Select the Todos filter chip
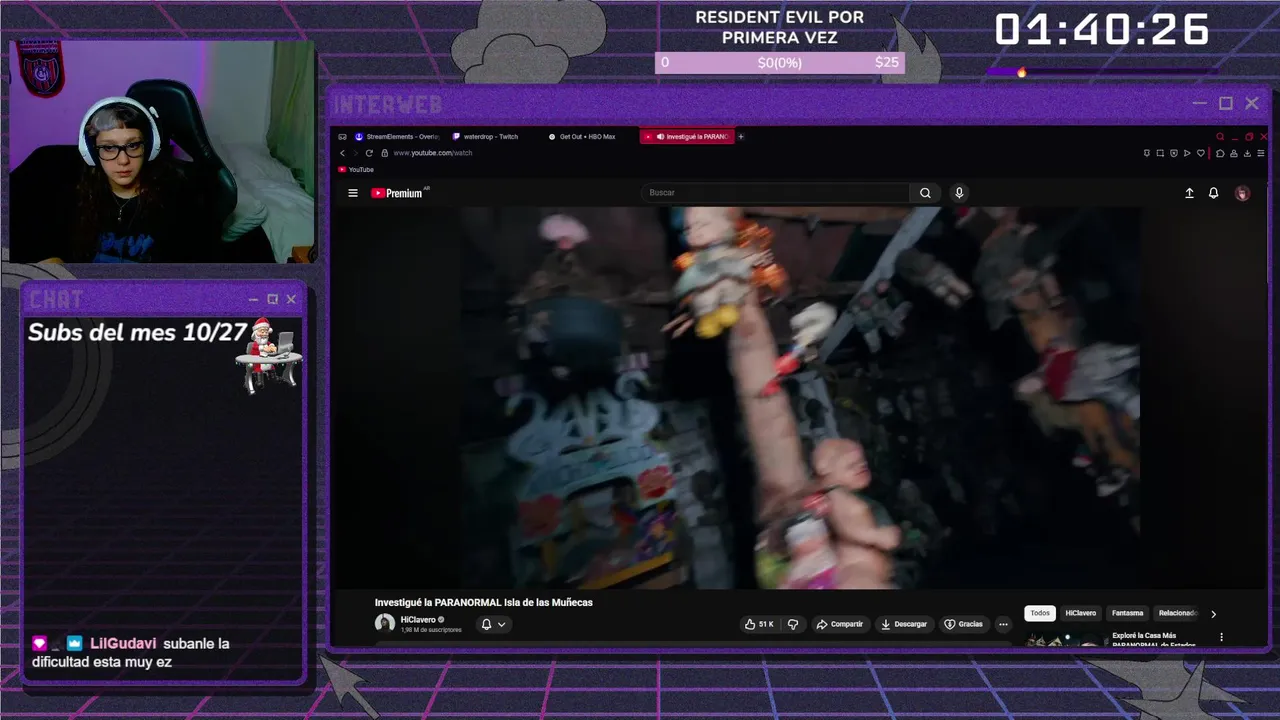This screenshot has height=720, width=1280. click(x=1040, y=613)
